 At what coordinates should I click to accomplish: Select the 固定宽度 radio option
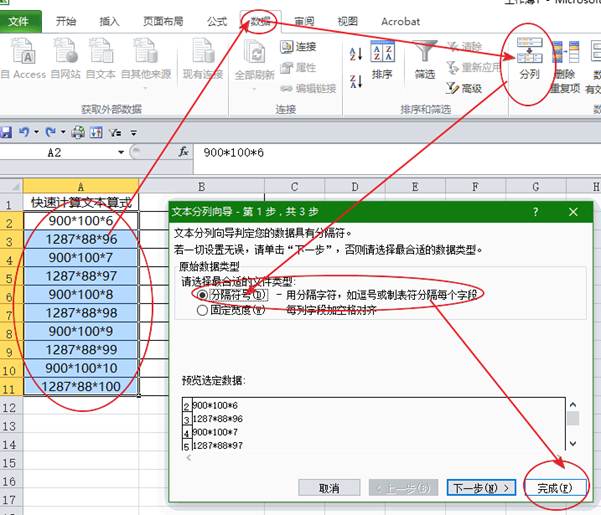pos(203,310)
